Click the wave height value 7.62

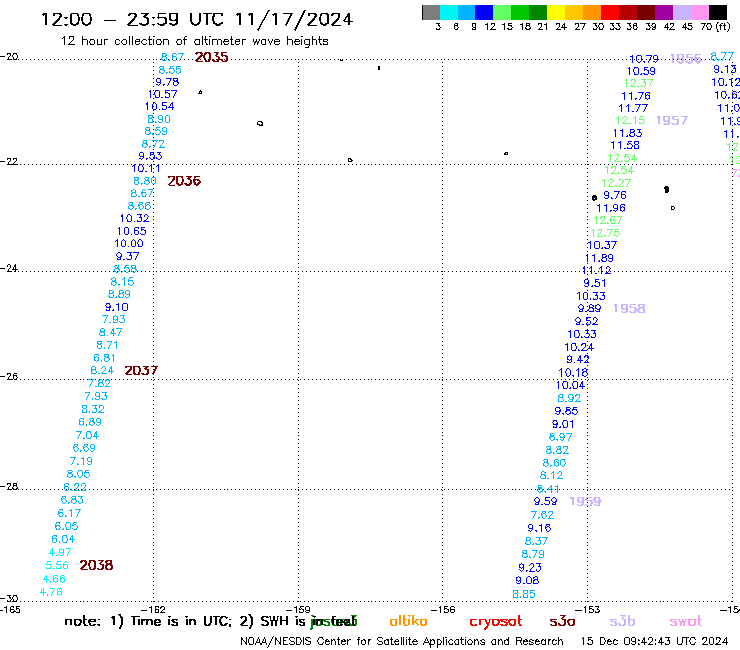coord(542,515)
